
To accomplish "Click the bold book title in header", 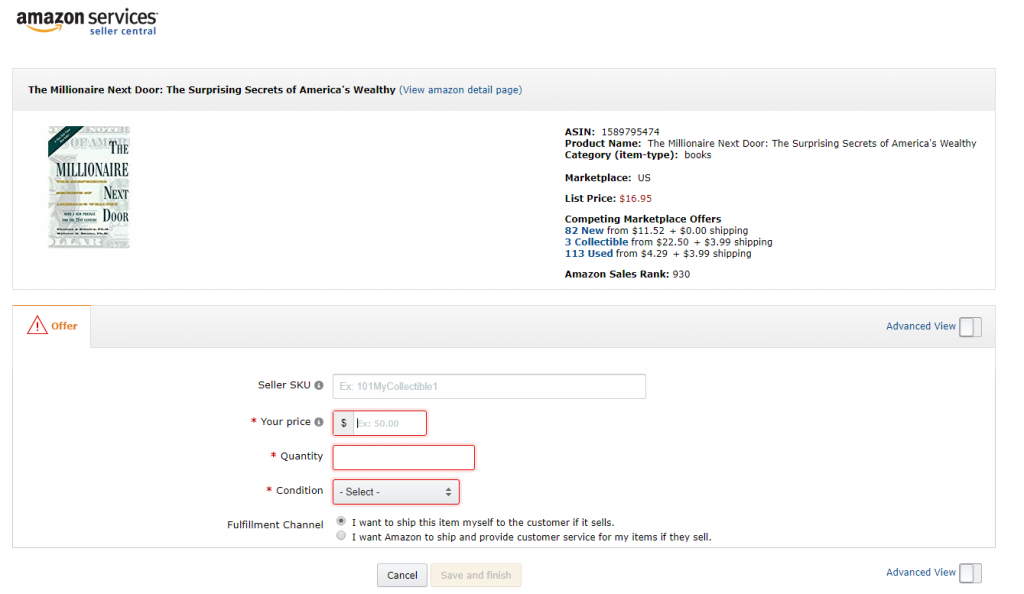I will (212, 90).
